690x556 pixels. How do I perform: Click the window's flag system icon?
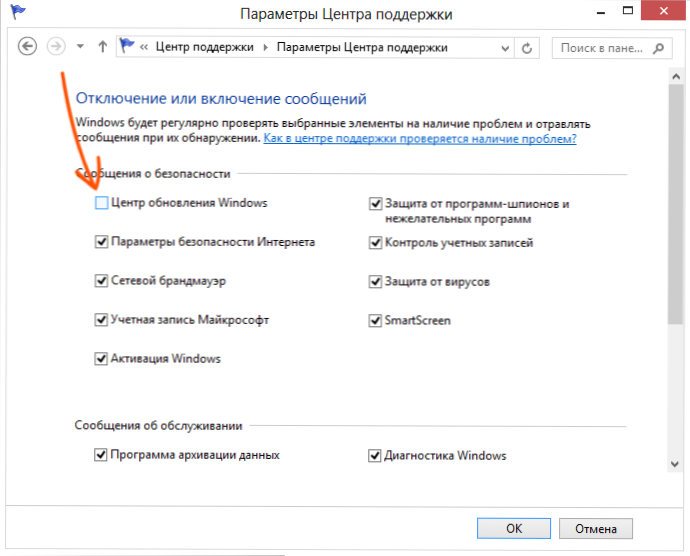tap(18, 11)
